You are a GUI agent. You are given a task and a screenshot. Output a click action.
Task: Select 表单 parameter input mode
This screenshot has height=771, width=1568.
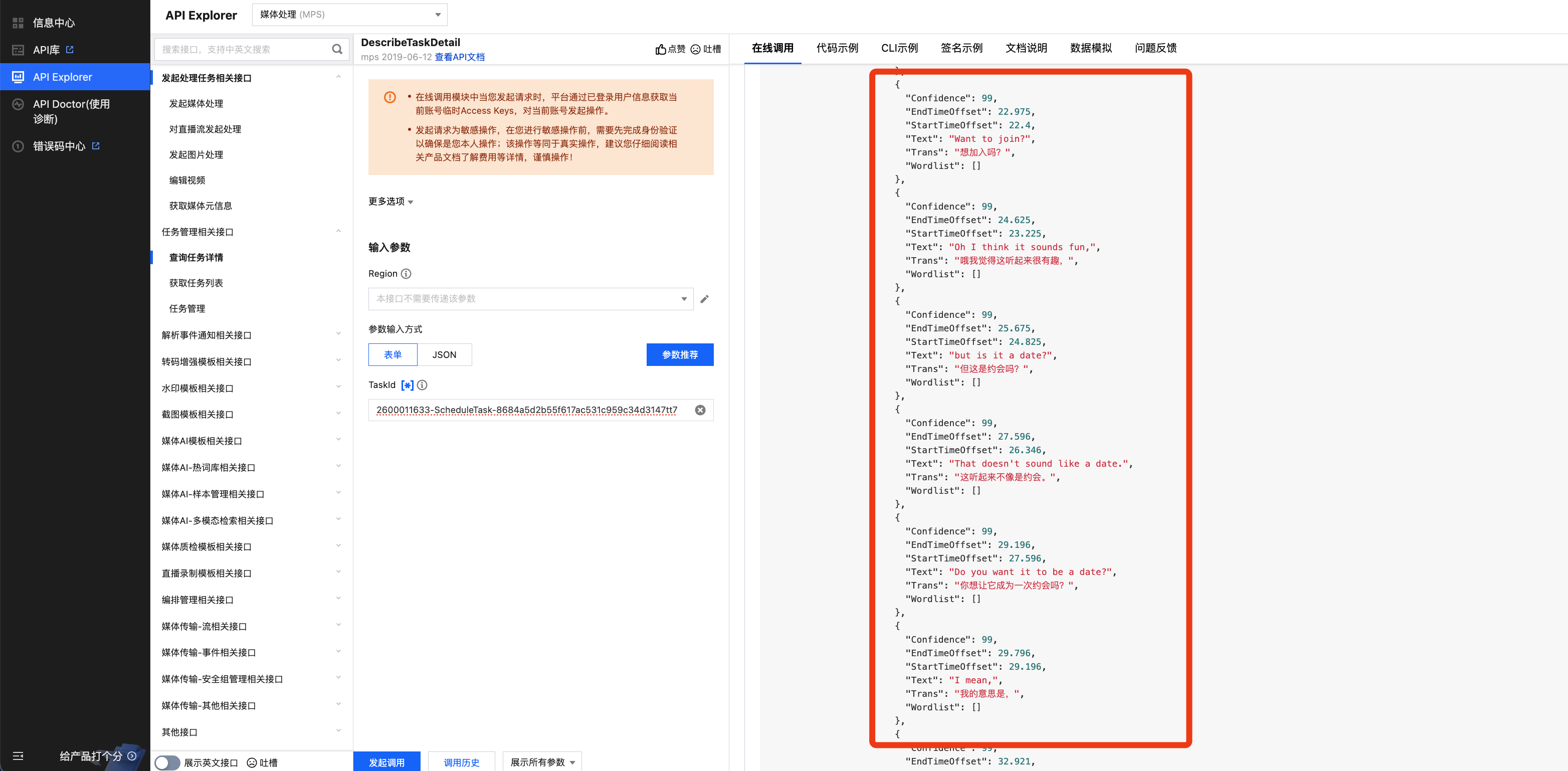393,355
